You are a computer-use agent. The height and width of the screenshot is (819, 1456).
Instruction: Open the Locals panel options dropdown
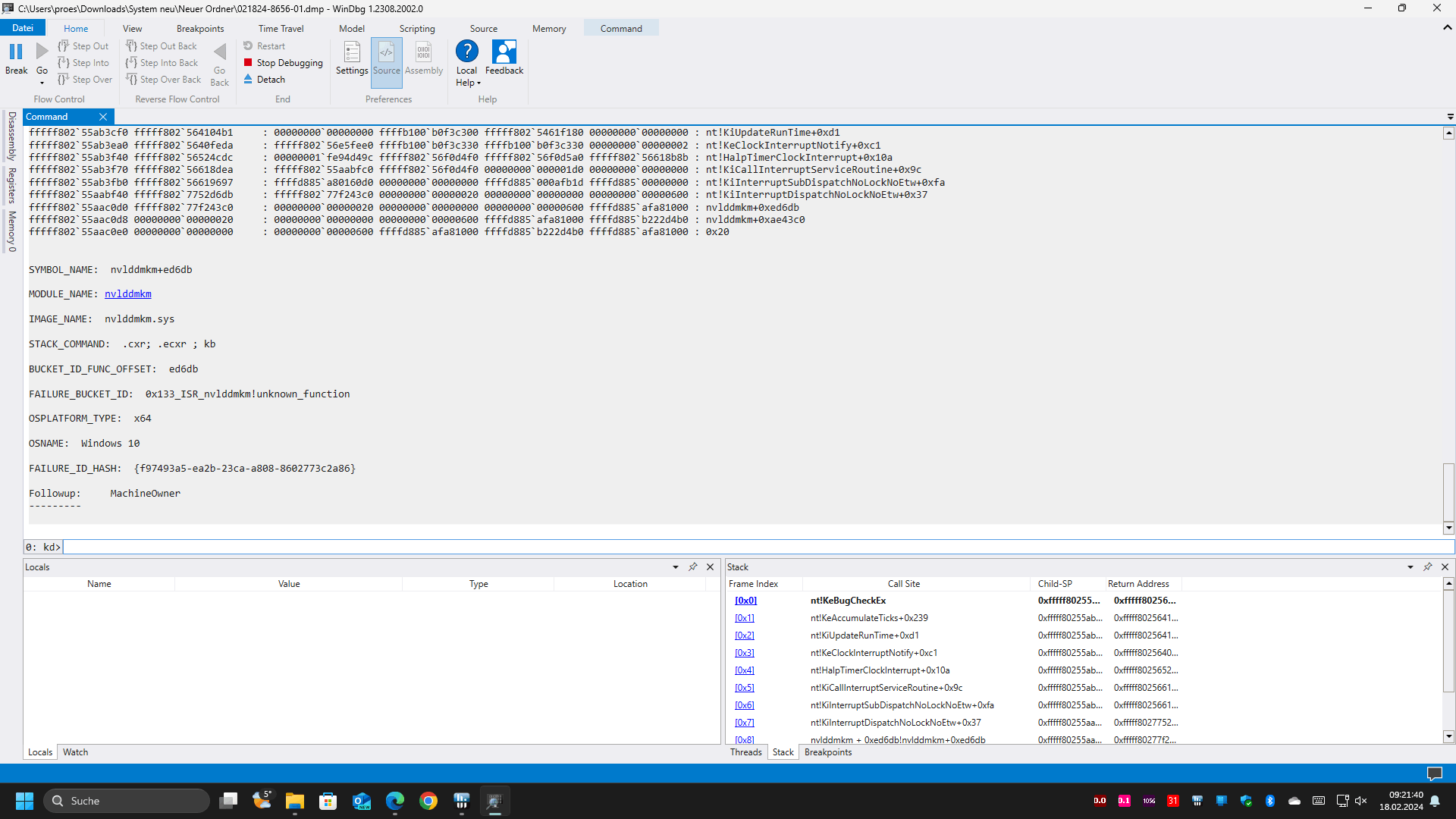[675, 567]
